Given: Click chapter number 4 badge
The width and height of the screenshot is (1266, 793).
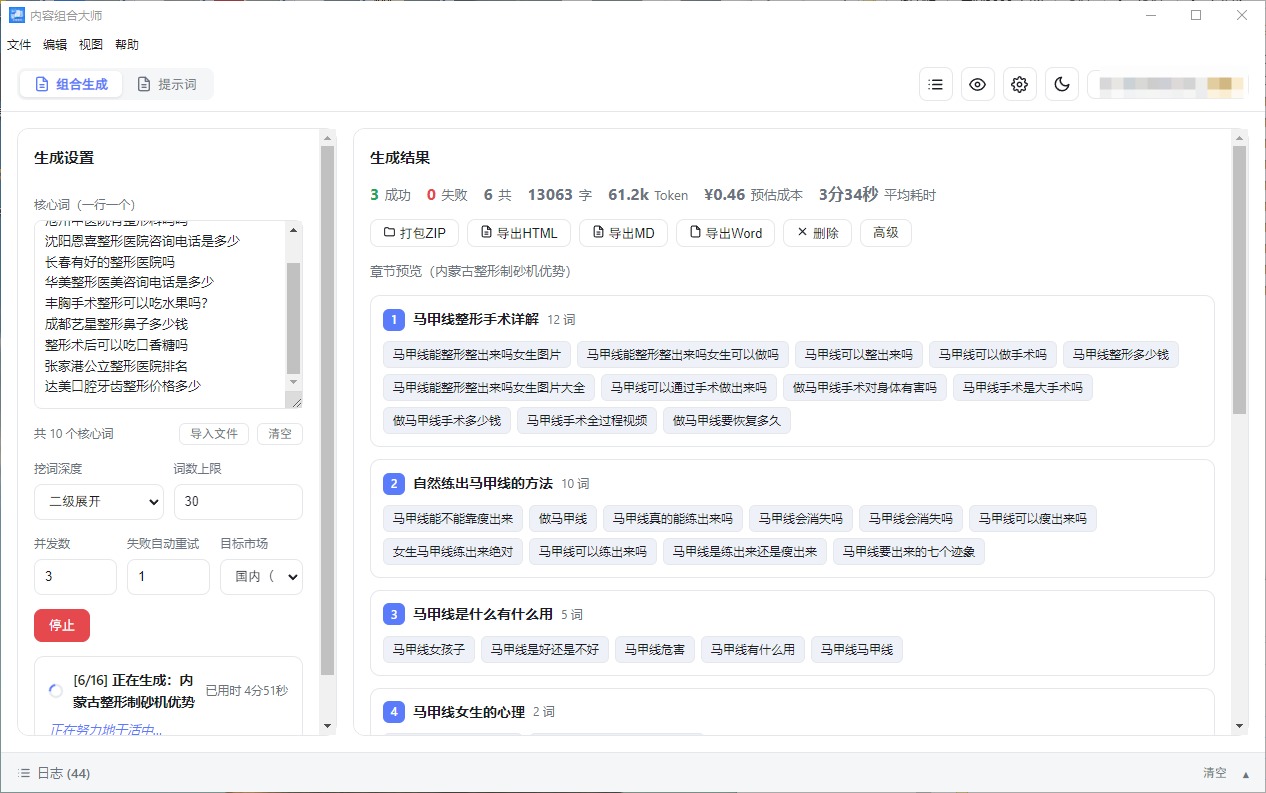Looking at the screenshot, I should (394, 713).
